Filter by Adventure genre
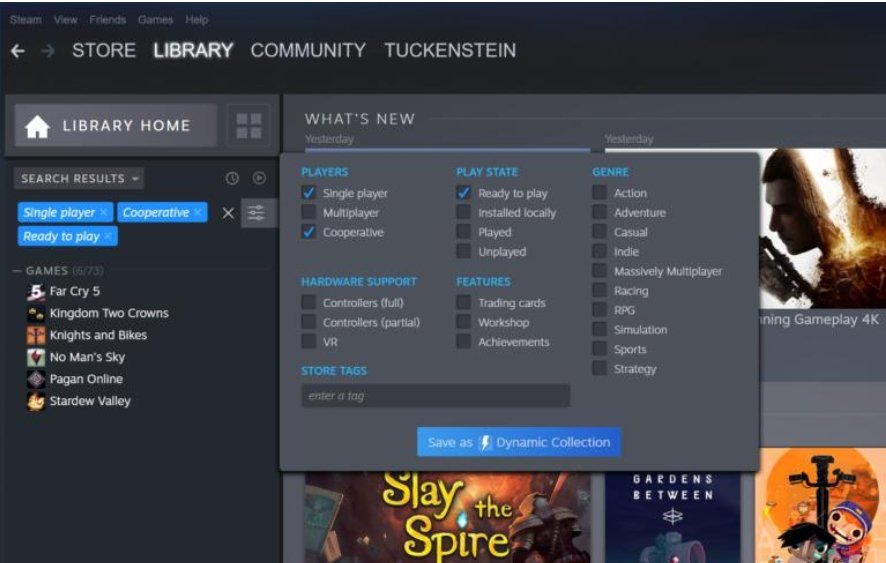The height and width of the screenshot is (563, 886). click(600, 212)
